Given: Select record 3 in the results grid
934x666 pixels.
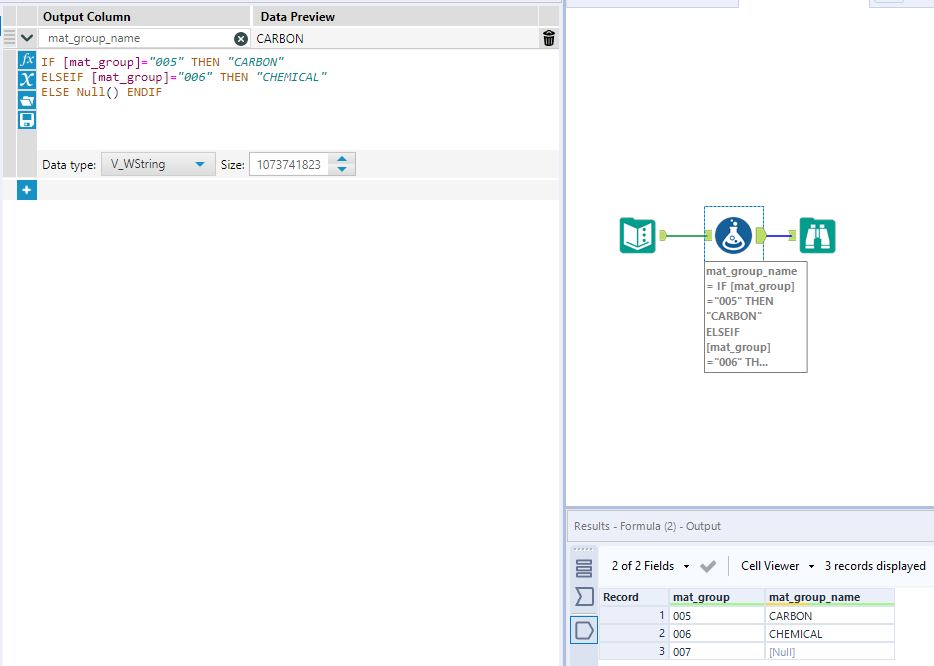Looking at the screenshot, I should tap(661, 651).
